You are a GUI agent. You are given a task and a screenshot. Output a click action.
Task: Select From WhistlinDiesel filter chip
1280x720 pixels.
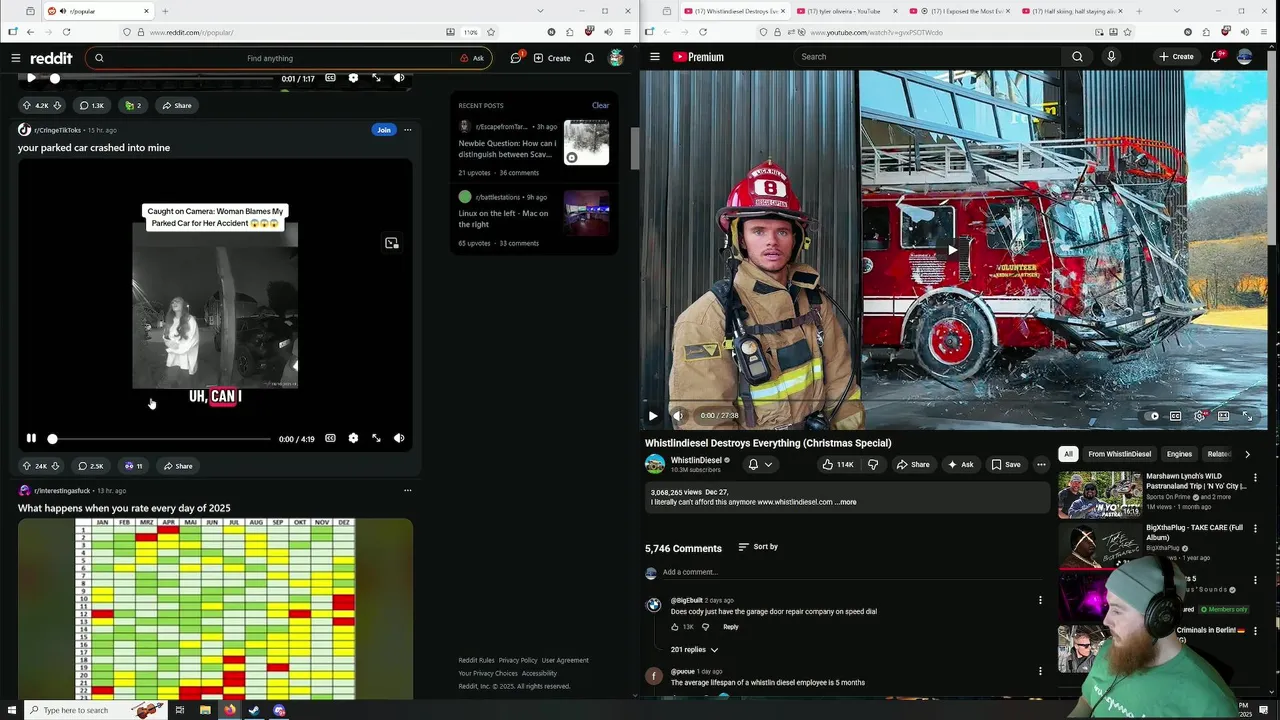(x=1119, y=454)
